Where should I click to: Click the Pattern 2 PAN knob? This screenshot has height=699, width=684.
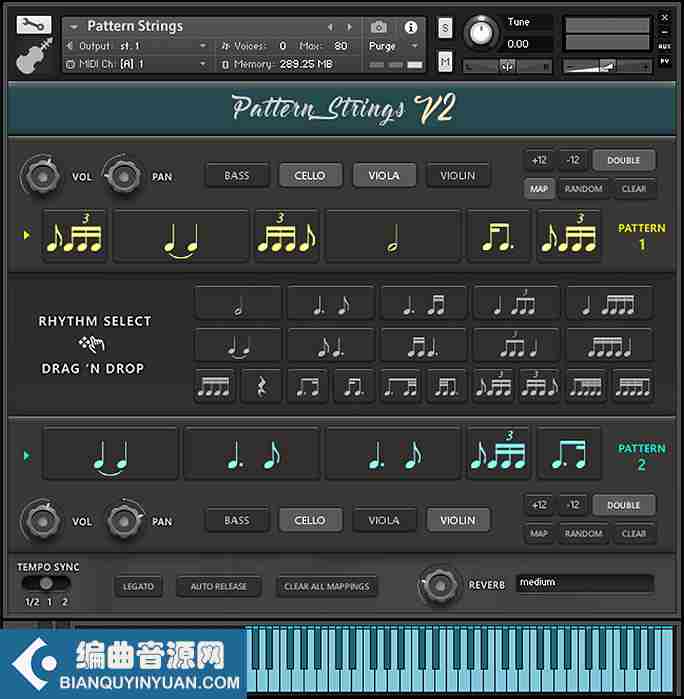pos(124,520)
